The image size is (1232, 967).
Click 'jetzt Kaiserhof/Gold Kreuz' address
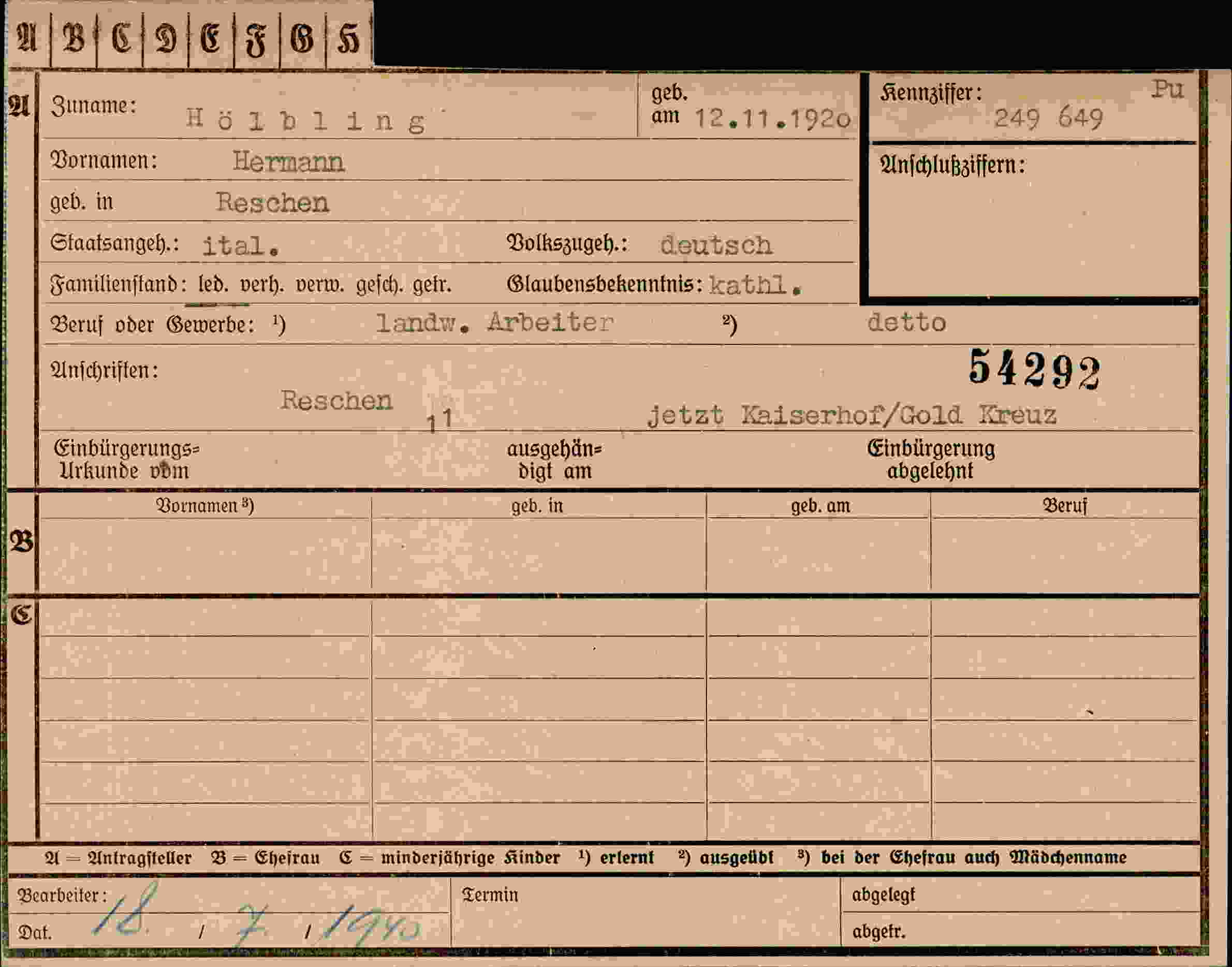(852, 415)
